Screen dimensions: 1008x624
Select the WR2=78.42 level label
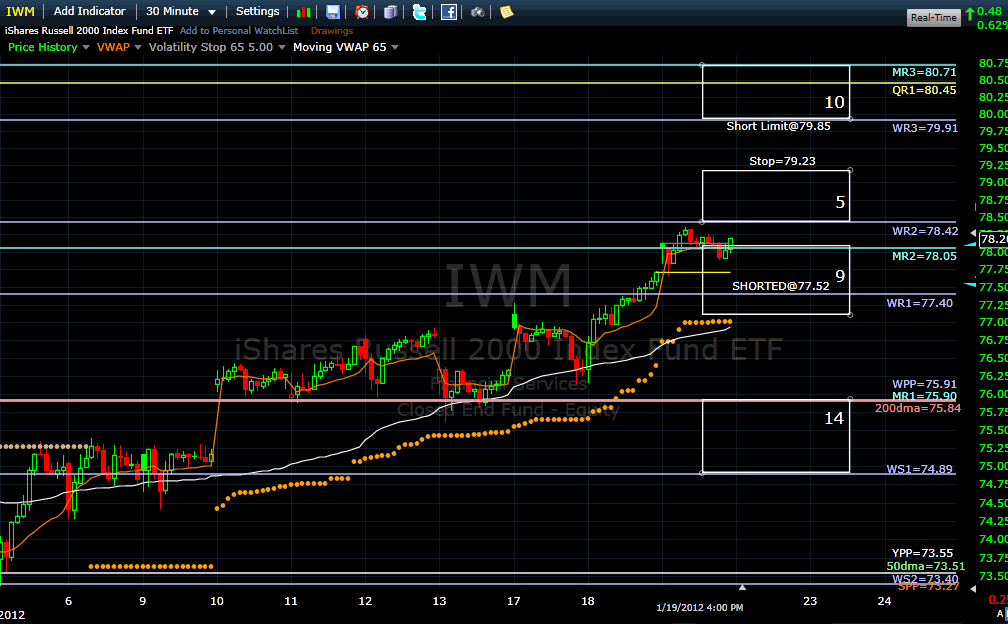click(925, 231)
